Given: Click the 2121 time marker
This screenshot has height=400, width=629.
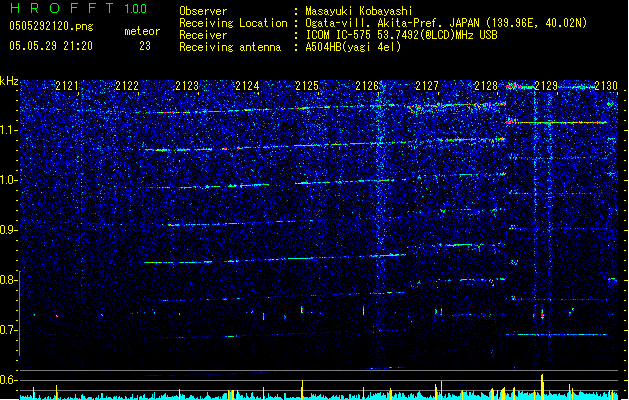Looking at the screenshot, I should 67,86.
